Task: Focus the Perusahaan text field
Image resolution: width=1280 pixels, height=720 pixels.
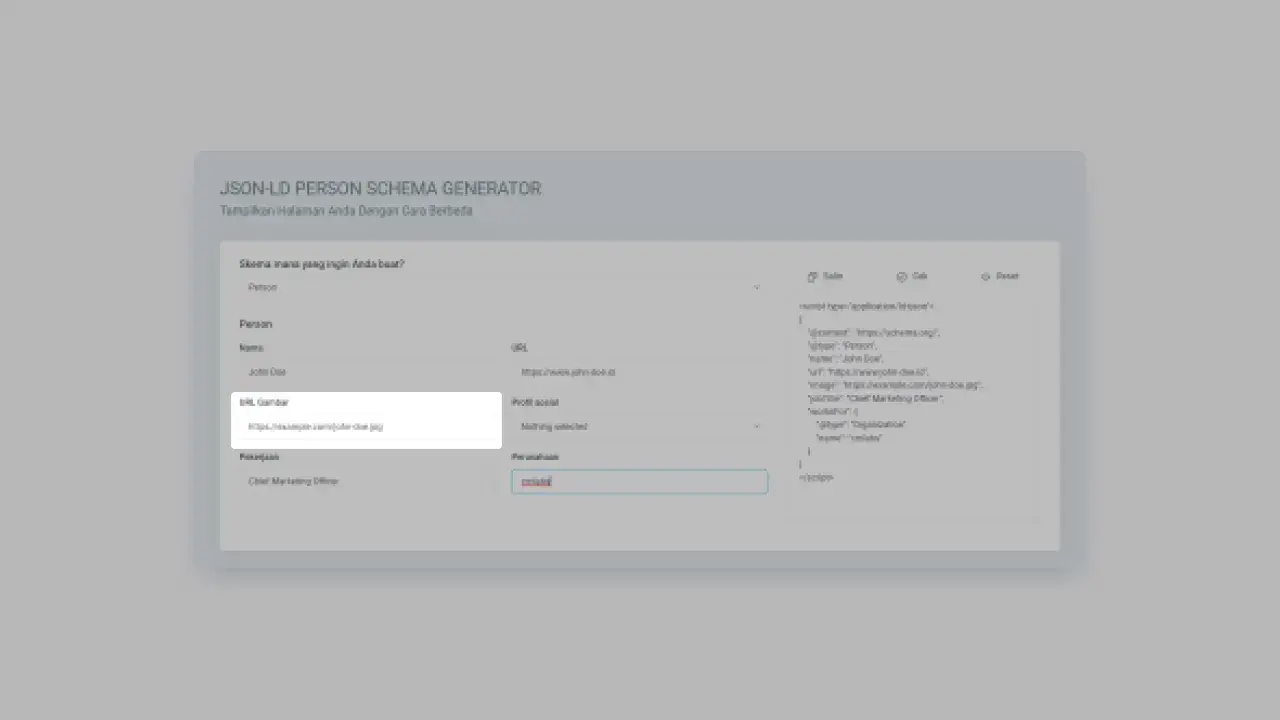Action: [x=639, y=482]
